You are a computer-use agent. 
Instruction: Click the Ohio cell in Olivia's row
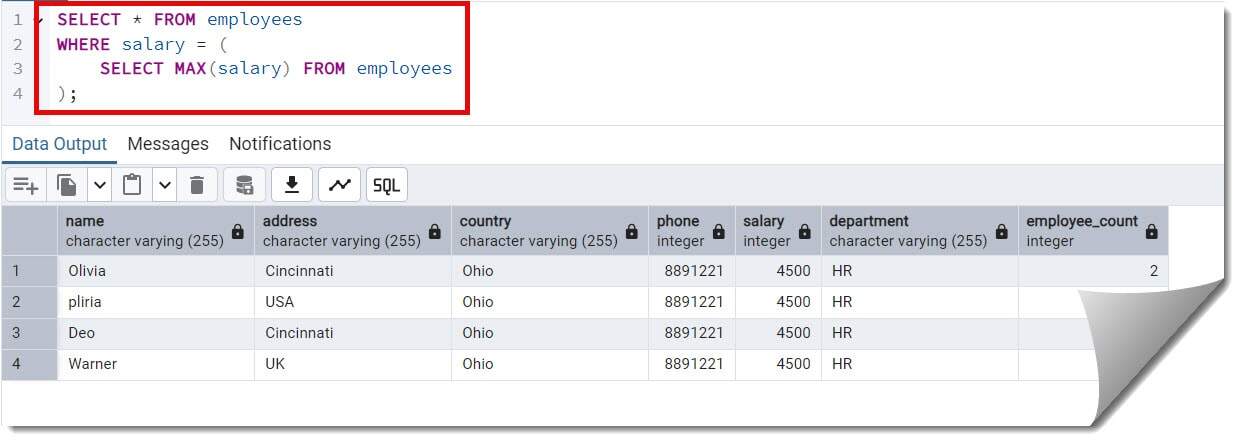[x=550, y=271]
